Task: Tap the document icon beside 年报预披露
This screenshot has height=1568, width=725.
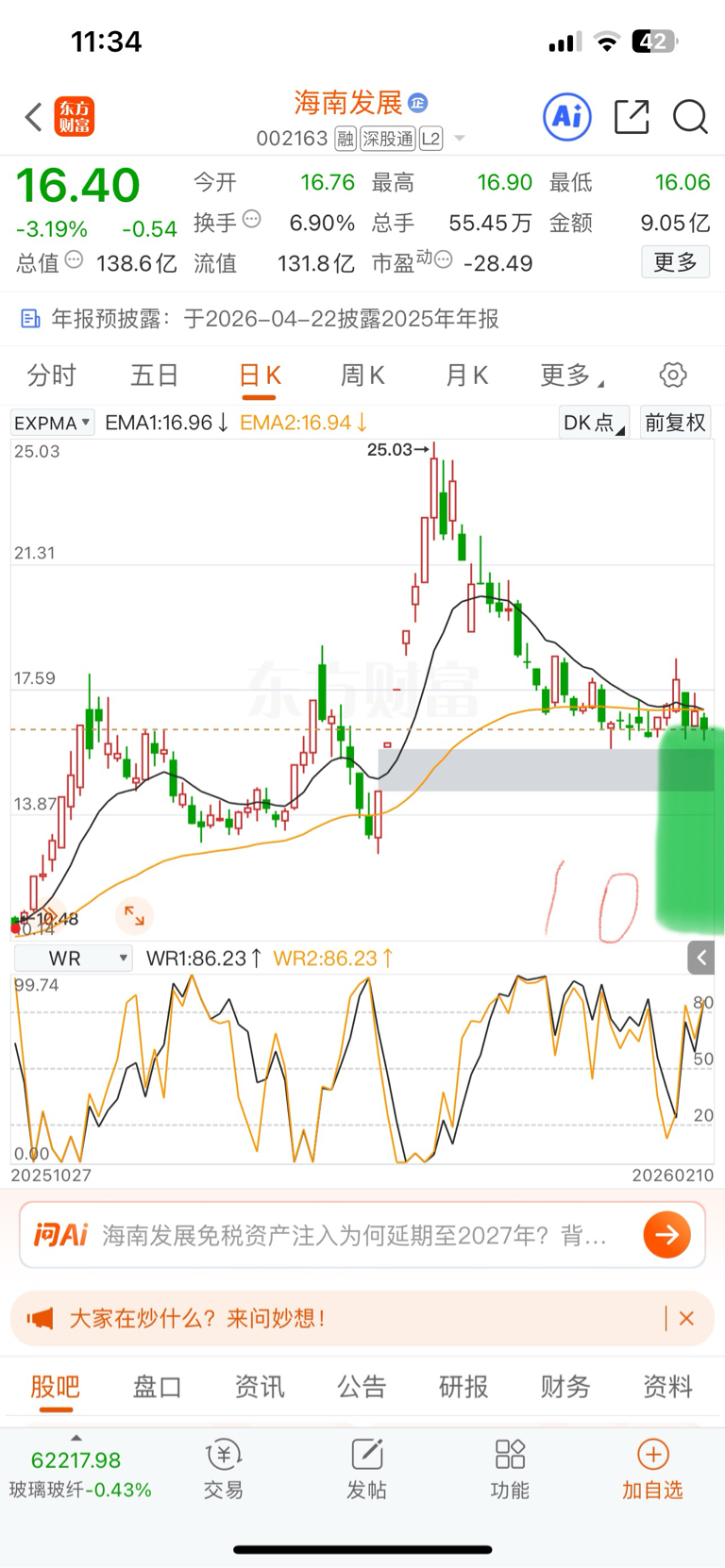Action: (x=30, y=319)
